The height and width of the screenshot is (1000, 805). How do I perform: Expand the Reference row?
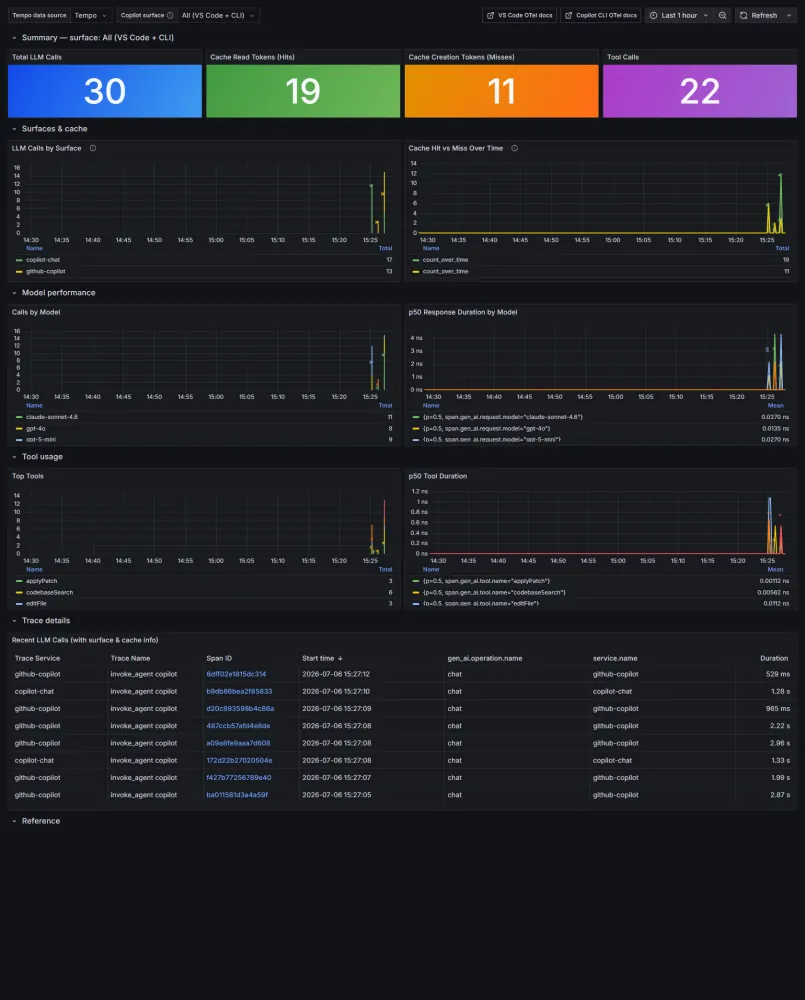coord(14,821)
